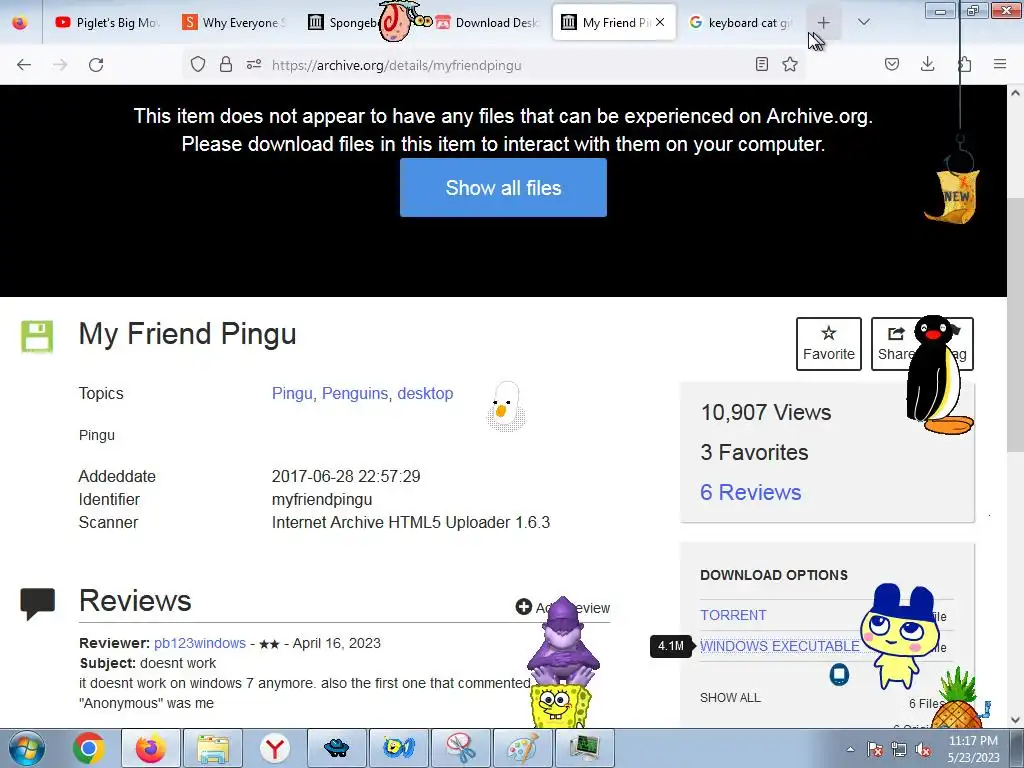Image resolution: width=1024 pixels, height=768 pixels.
Task: Click the Firefox taskbar icon
Action: click(x=150, y=748)
